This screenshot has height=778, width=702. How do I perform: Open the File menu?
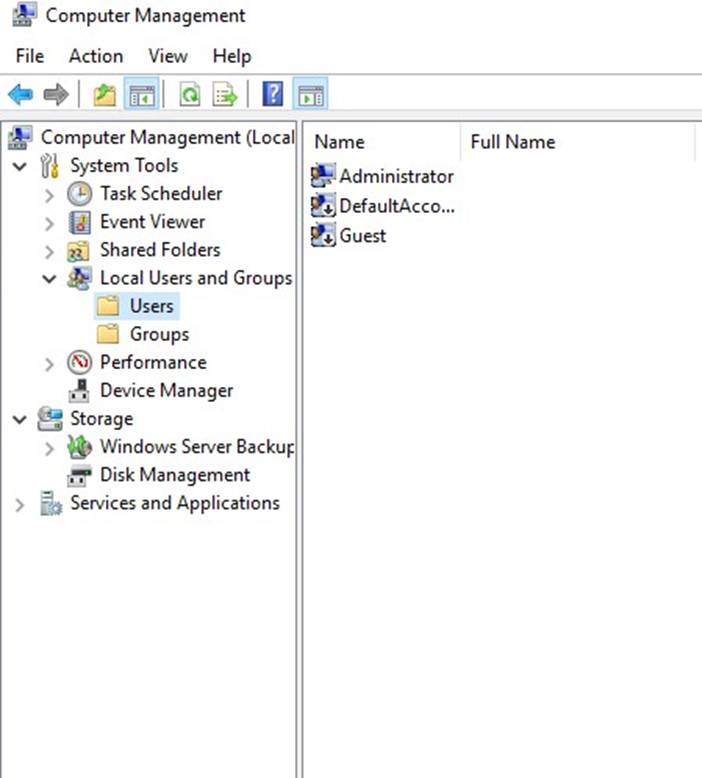point(30,56)
